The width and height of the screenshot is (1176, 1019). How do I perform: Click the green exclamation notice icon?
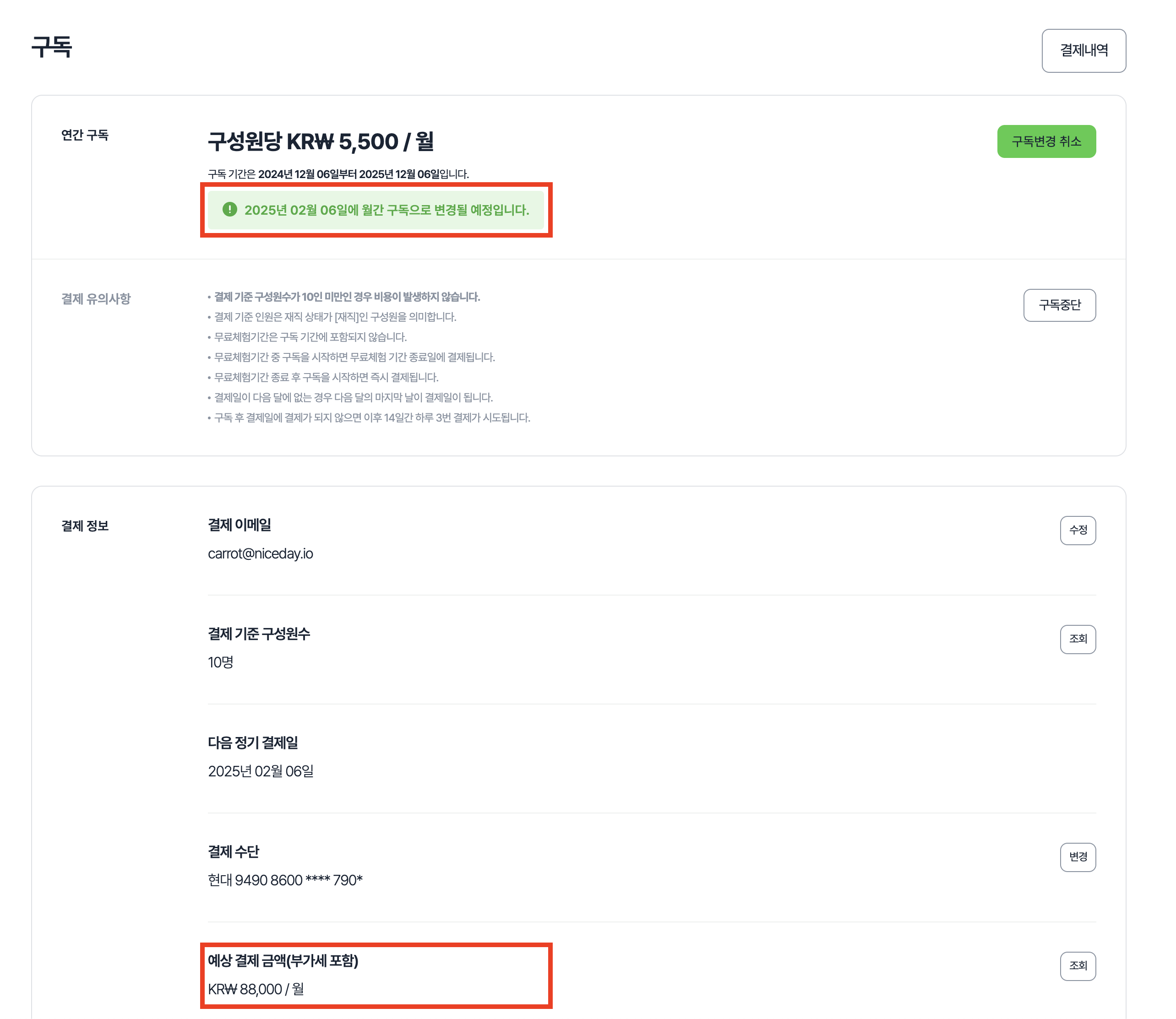tap(229, 210)
